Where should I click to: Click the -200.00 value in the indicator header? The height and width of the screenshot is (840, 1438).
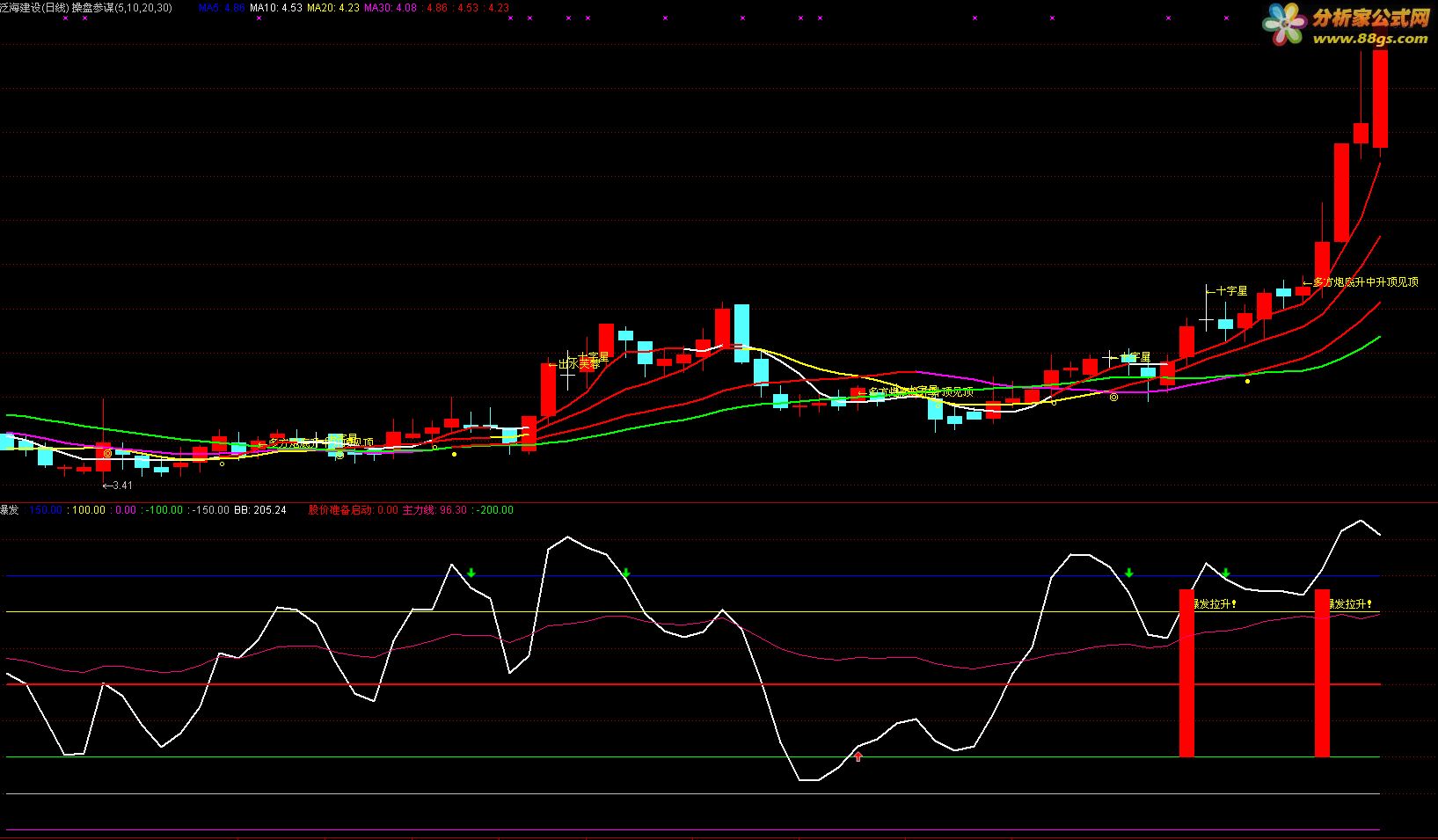[x=495, y=510]
